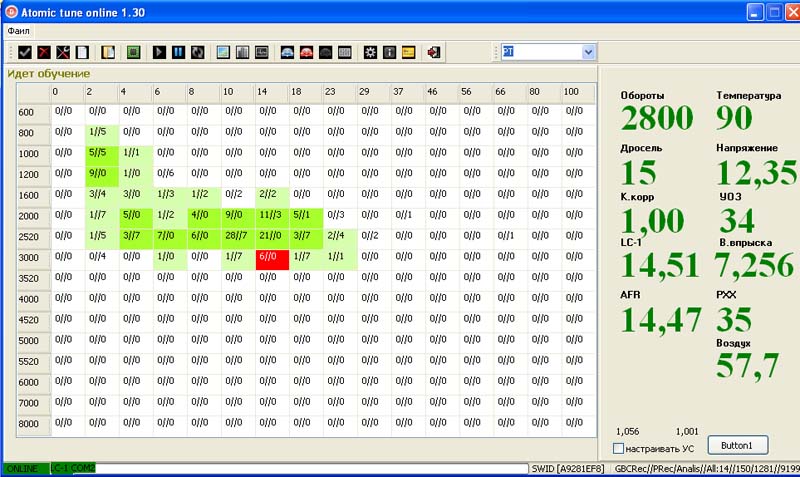Click the 1,056 value above the checkbox
800x477 pixels.
[x=628, y=432]
